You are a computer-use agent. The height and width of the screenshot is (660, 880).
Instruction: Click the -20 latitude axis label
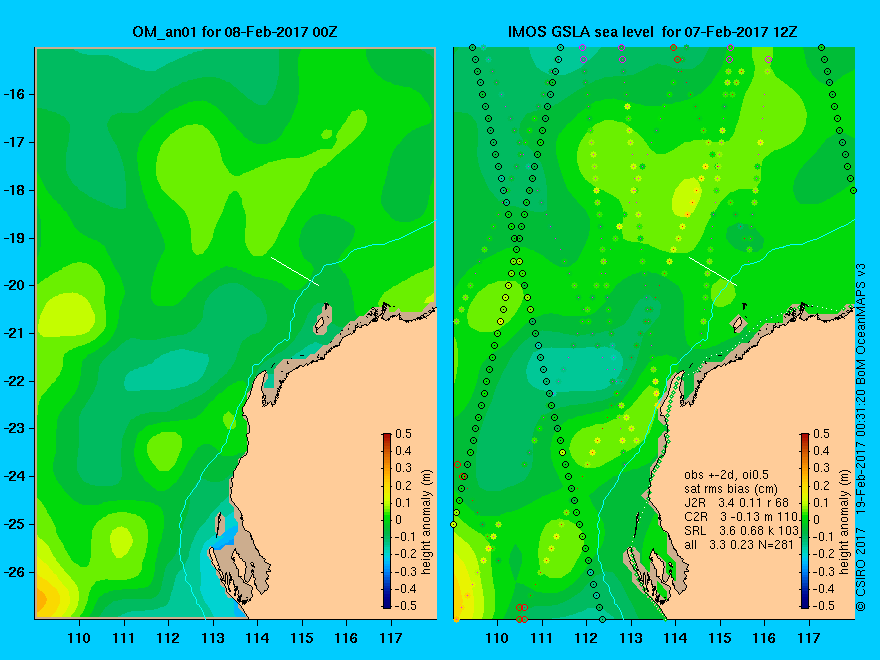point(13,286)
